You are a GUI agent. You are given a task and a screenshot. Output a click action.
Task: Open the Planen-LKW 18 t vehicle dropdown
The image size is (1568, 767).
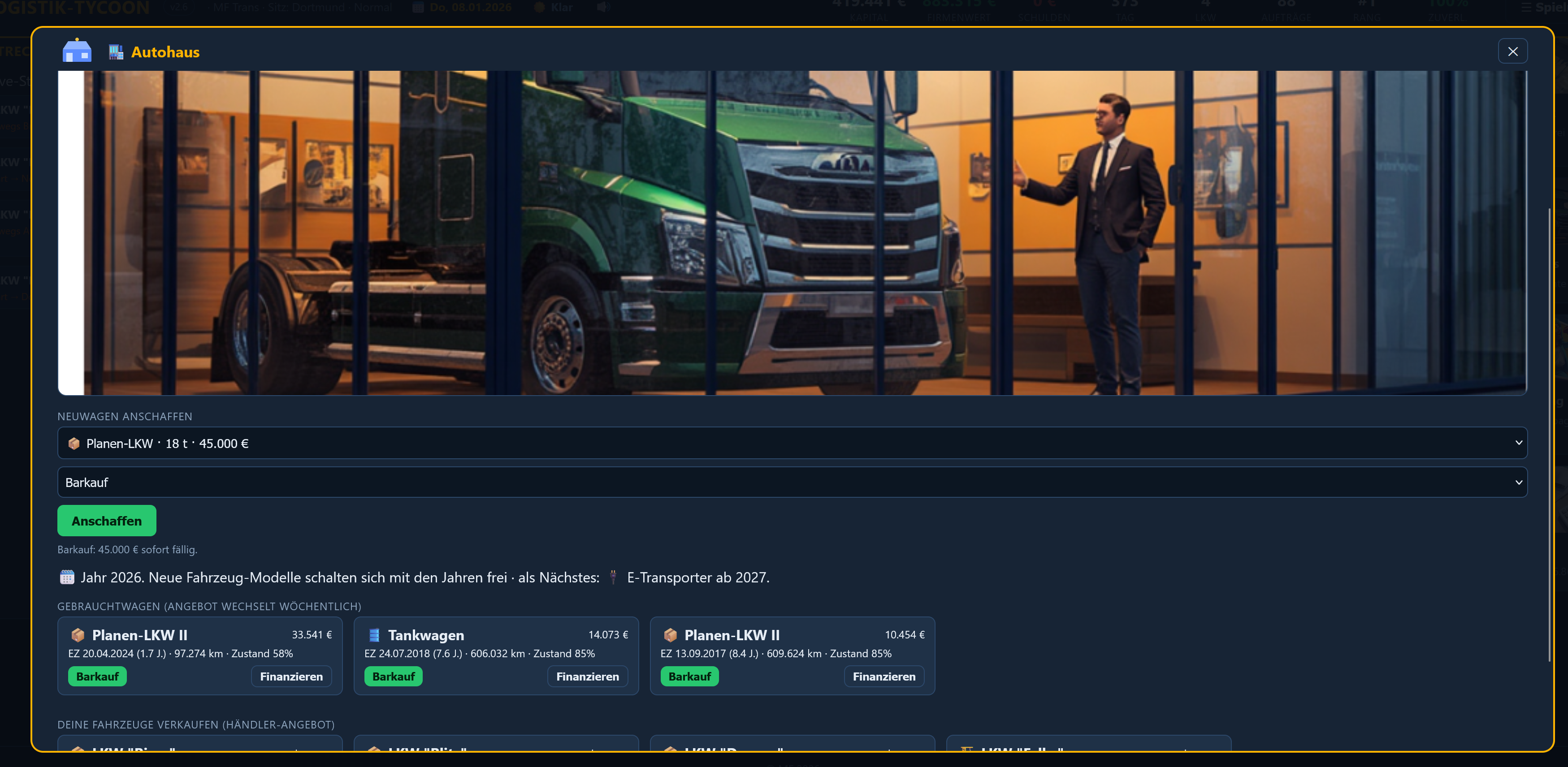[x=792, y=444]
